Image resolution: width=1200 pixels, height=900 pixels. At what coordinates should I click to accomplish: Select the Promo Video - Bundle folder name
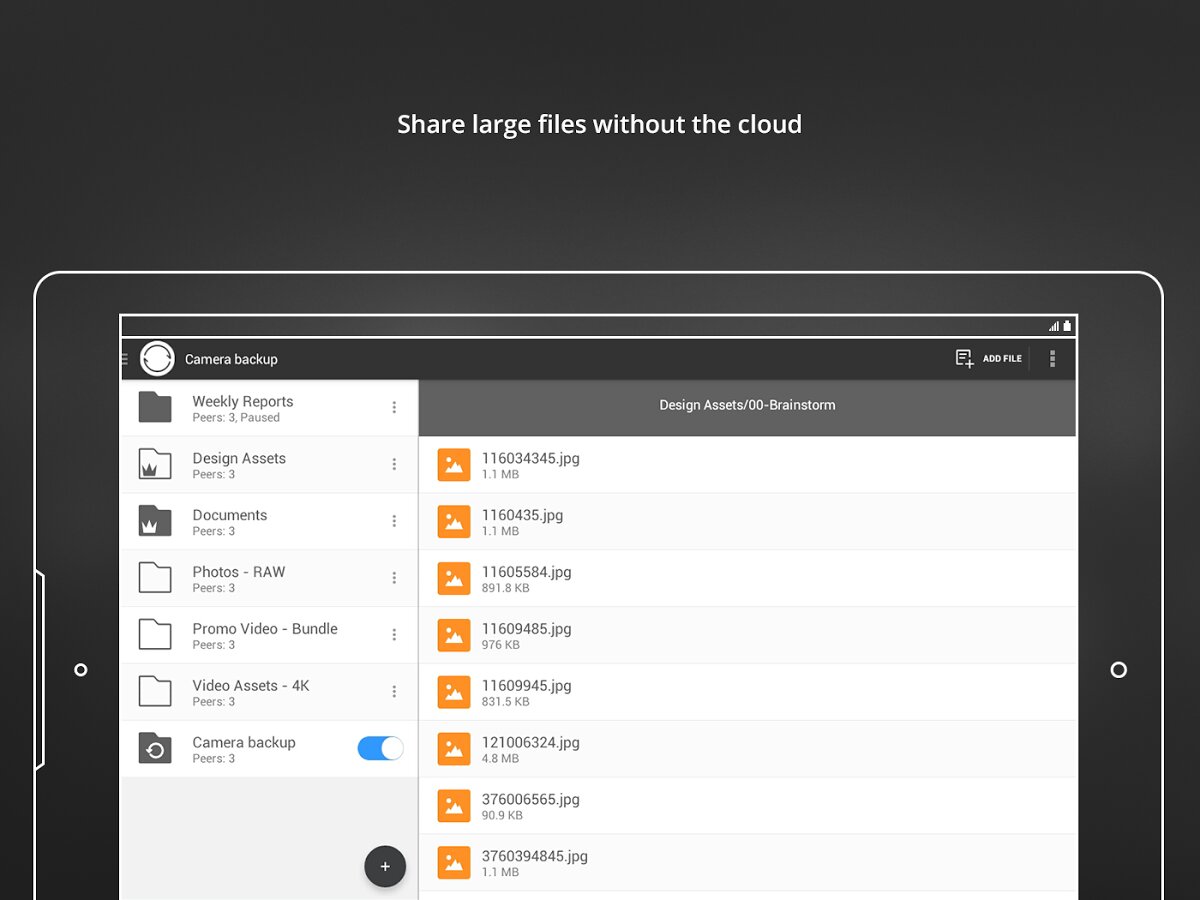pyautogui.click(x=265, y=628)
